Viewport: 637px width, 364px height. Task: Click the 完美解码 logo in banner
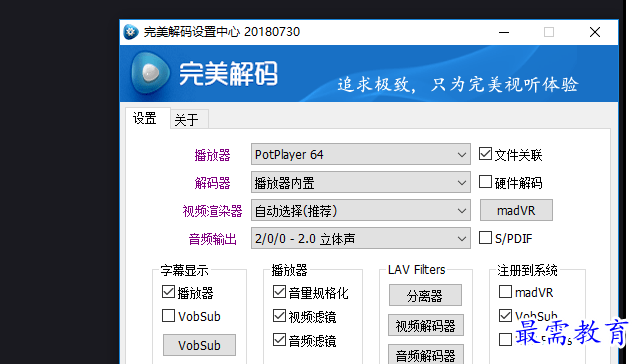[204, 74]
